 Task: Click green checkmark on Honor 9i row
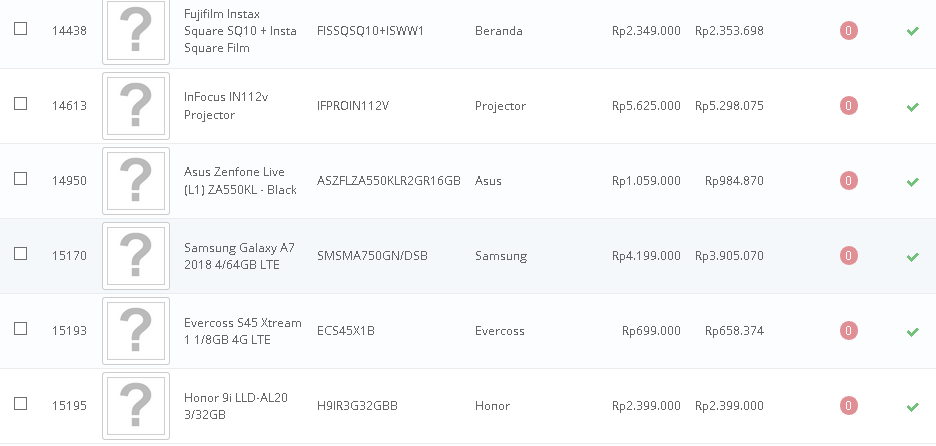tap(912, 407)
